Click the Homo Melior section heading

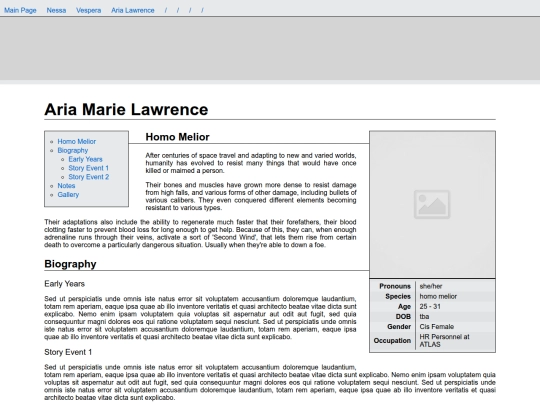point(177,137)
